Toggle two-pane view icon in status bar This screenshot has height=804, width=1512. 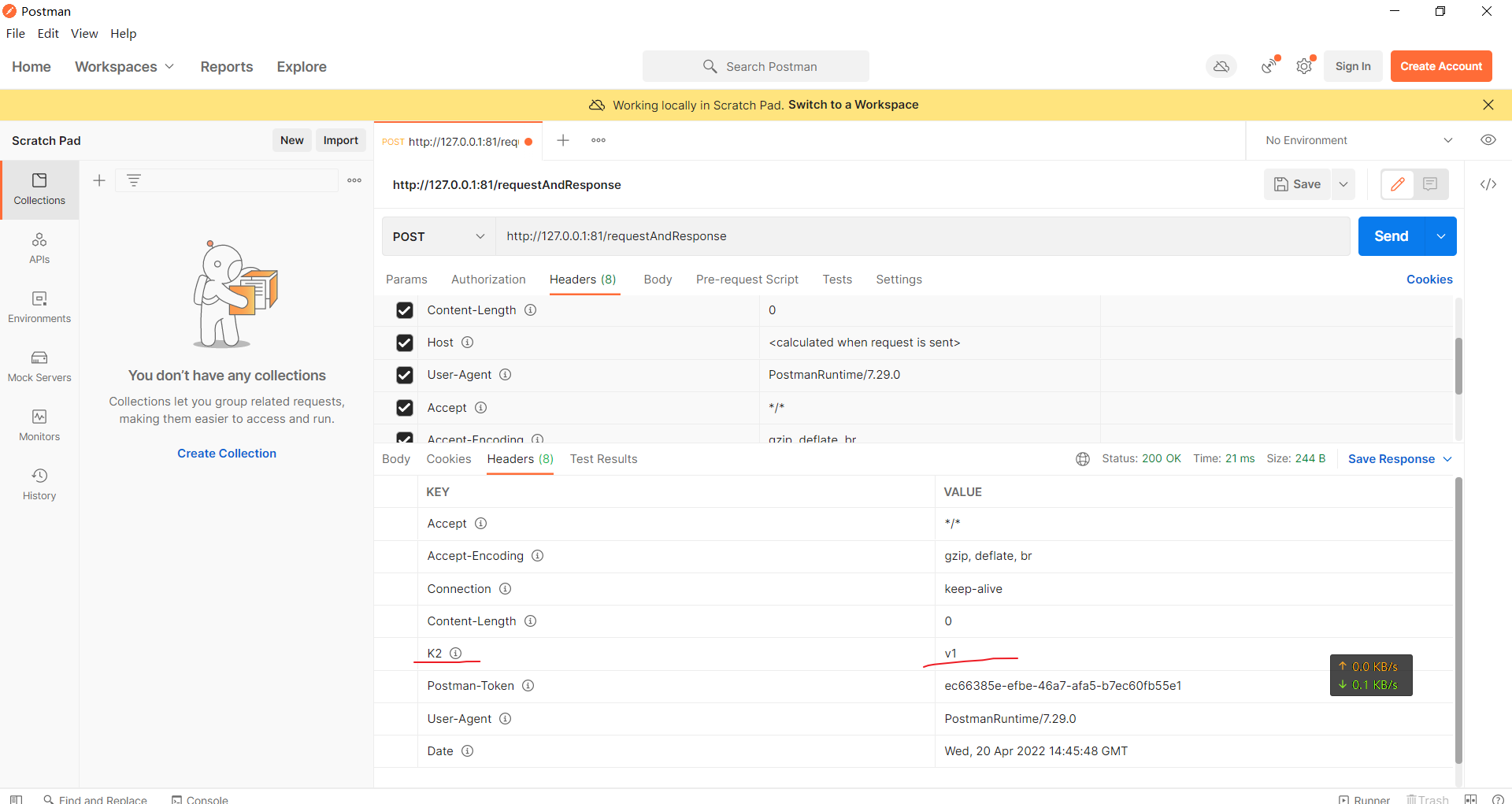pos(1470,799)
